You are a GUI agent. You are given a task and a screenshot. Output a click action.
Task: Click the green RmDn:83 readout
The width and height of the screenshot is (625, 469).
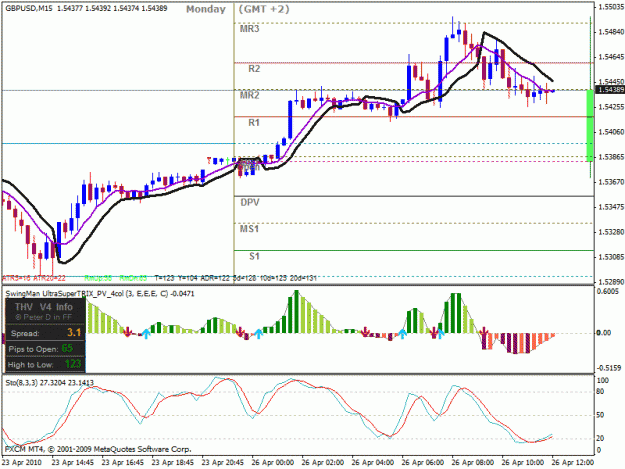point(133,278)
